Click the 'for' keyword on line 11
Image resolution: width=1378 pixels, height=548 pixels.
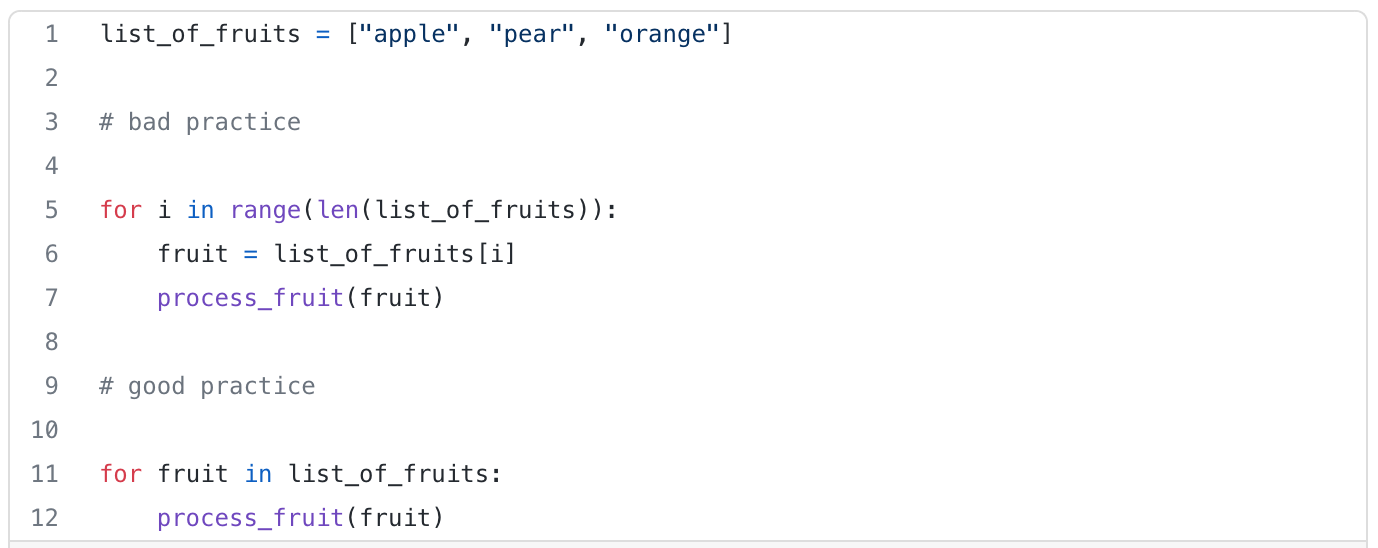[121, 474]
